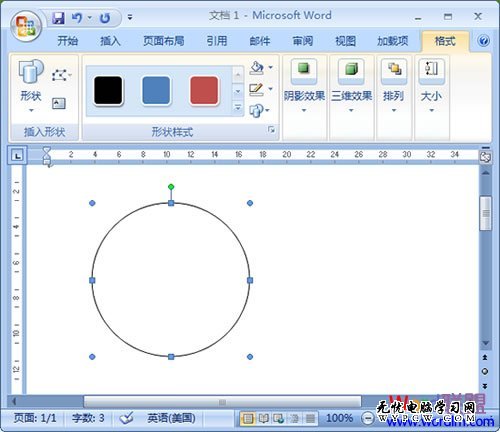Click the vertical scrollbar thumb
The image size is (500, 432).
coord(486,213)
